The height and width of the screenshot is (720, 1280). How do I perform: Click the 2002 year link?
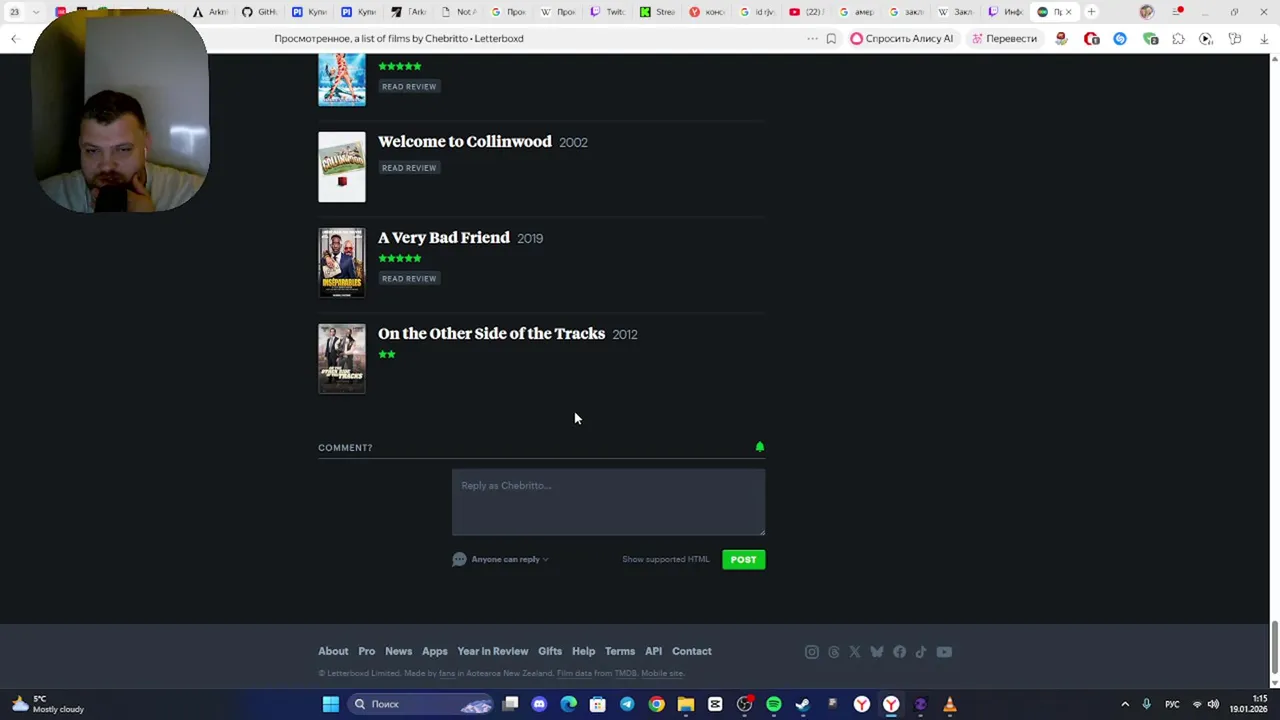[x=573, y=142]
